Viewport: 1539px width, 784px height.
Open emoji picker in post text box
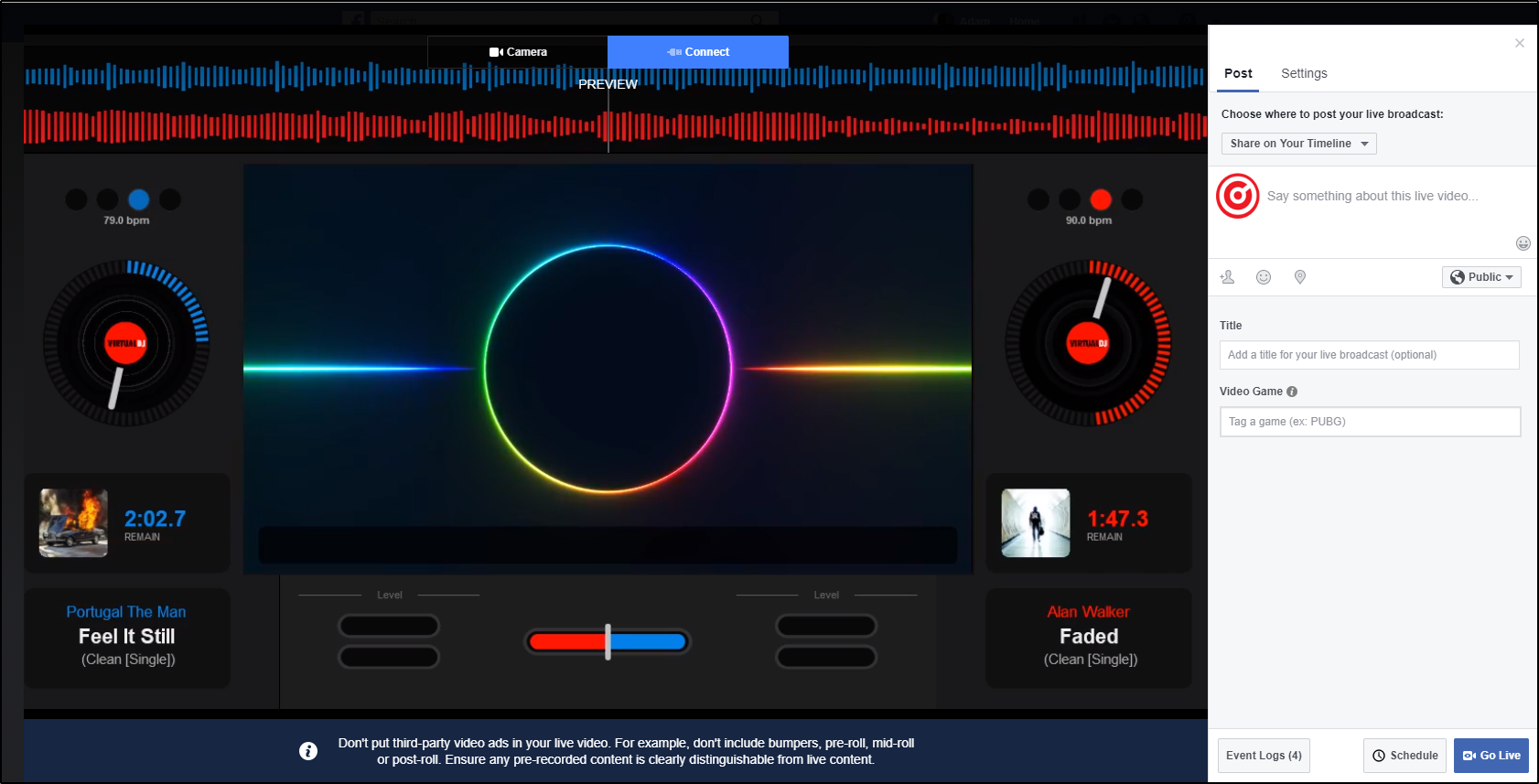click(1523, 243)
